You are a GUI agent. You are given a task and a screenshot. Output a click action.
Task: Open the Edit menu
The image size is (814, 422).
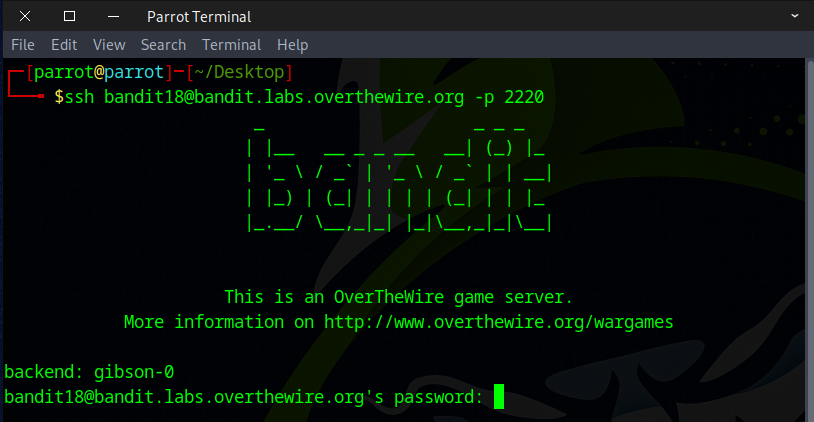(x=64, y=45)
